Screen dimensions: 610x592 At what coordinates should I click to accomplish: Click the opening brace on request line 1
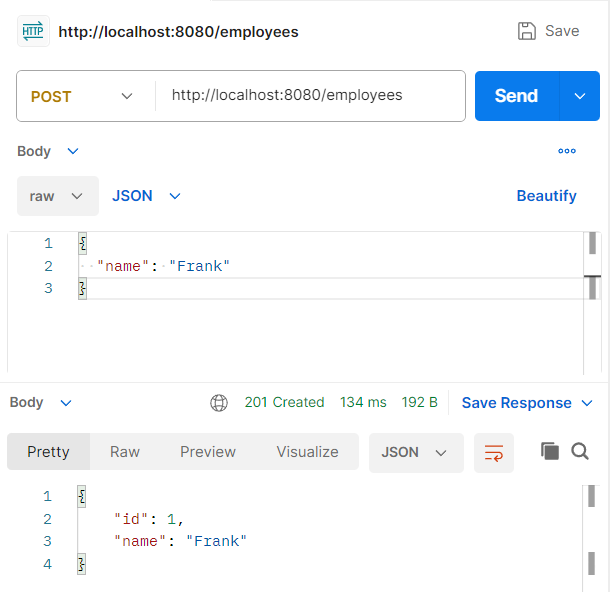(82, 243)
